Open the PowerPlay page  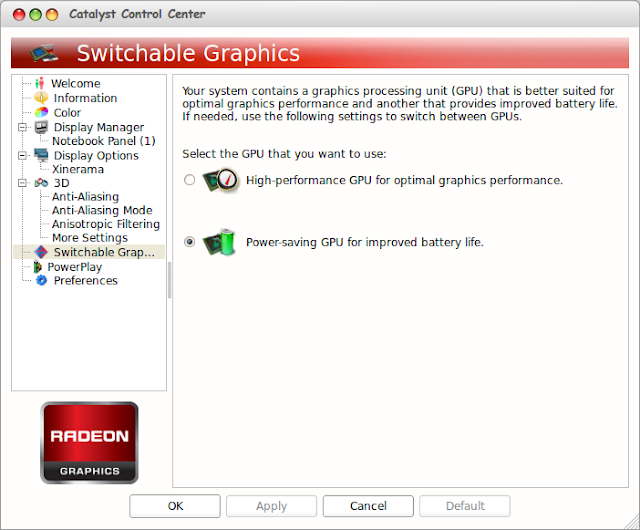[x=75, y=267]
